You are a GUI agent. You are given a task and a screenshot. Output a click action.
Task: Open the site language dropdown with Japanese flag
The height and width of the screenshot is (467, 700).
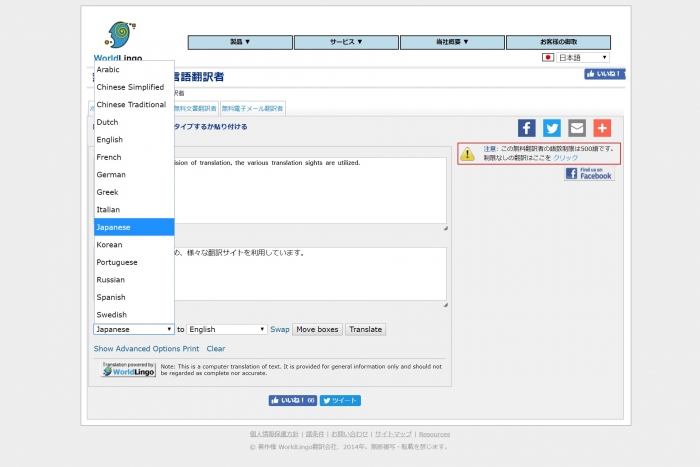pyautogui.click(x=576, y=58)
